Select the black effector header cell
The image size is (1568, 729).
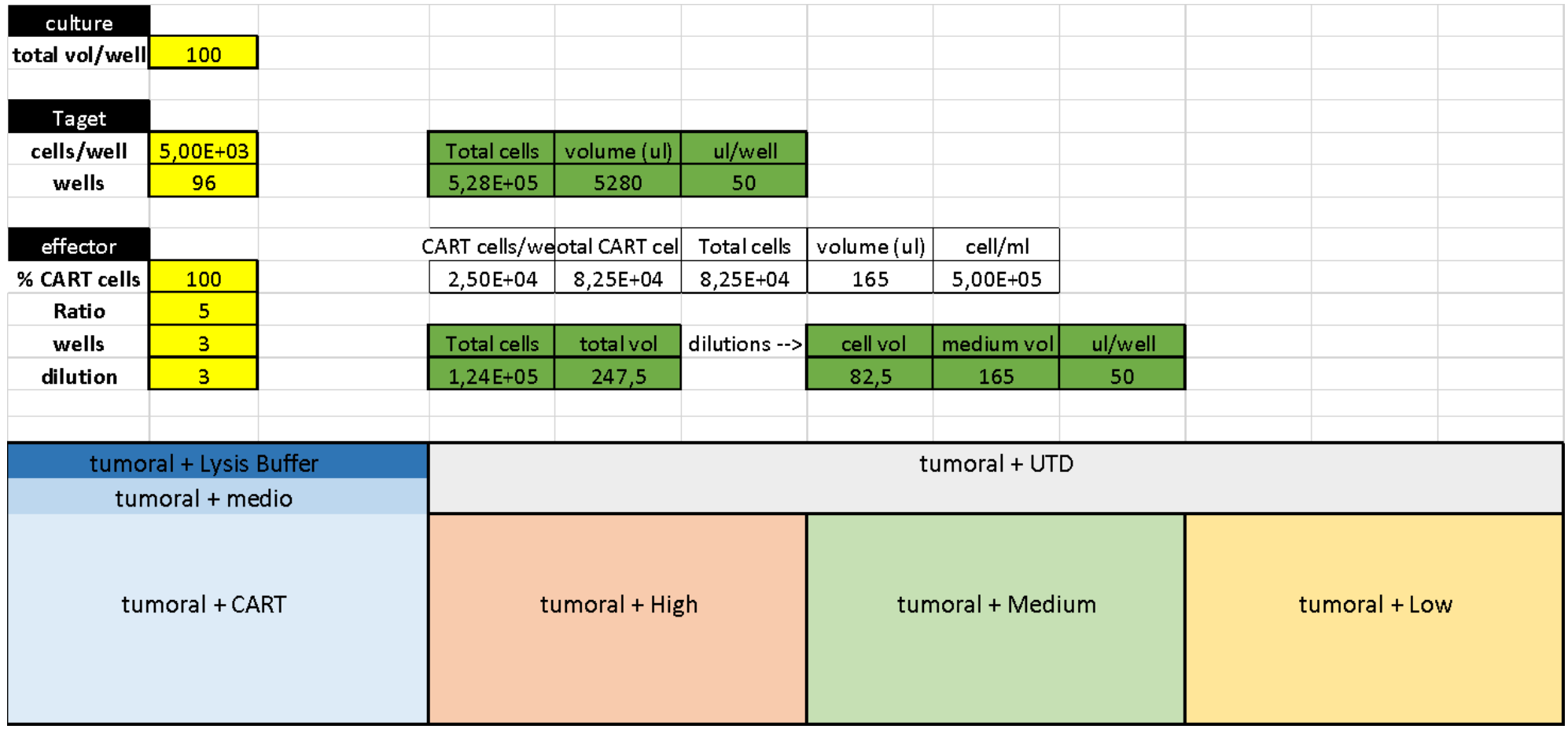79,246
